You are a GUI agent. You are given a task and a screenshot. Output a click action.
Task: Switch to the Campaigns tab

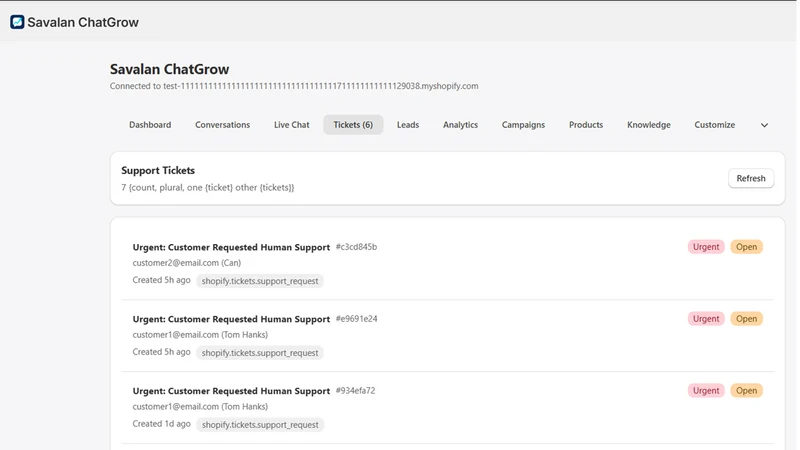coord(523,124)
